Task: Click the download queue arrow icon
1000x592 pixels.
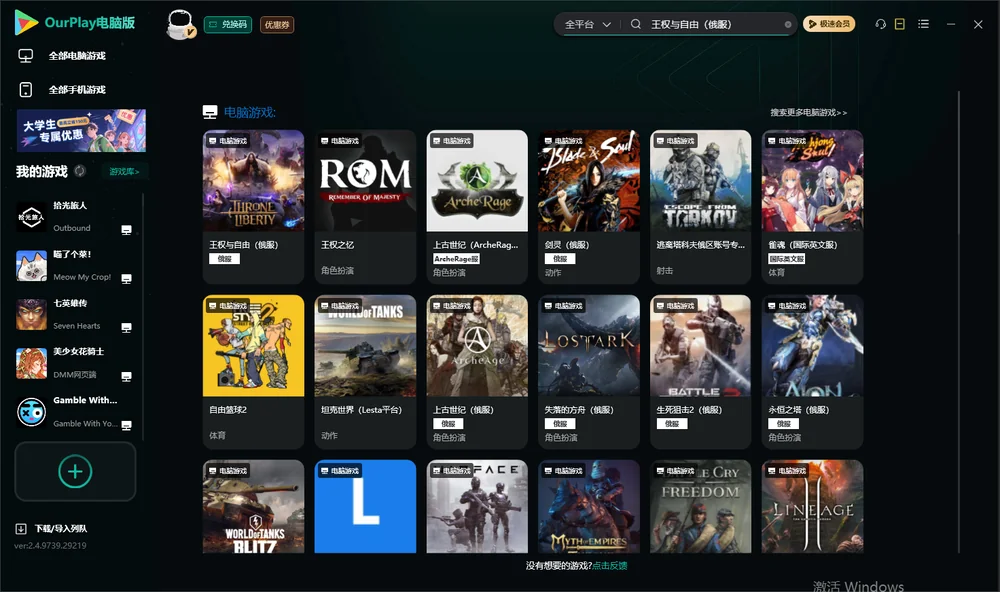Action: [x=20, y=528]
